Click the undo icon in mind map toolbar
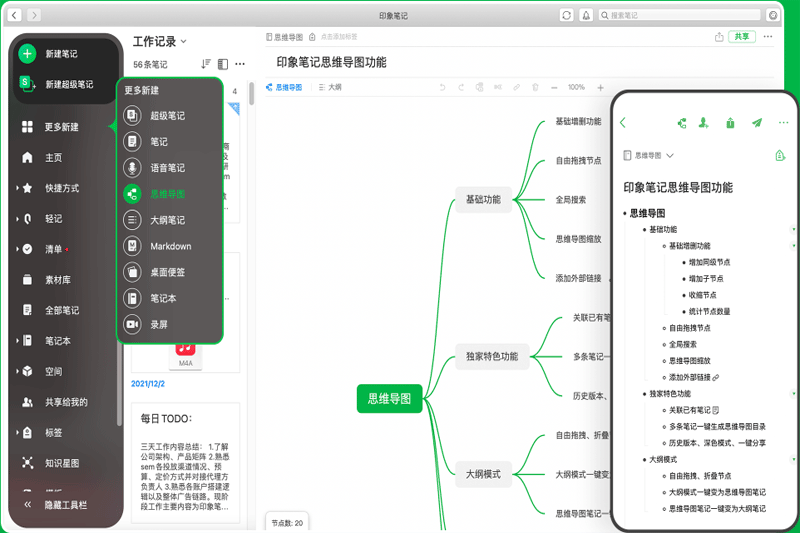Screen dimensions: 800x533 (x=443, y=88)
